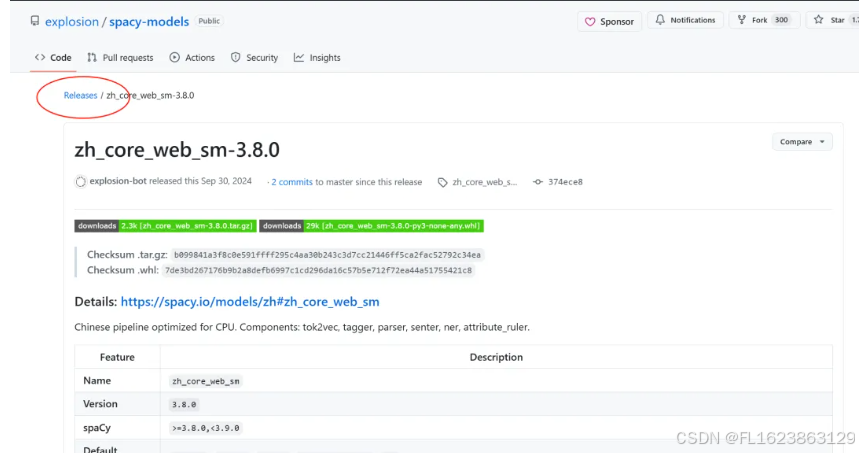Click the Sponsor heart icon

click(x=590, y=22)
